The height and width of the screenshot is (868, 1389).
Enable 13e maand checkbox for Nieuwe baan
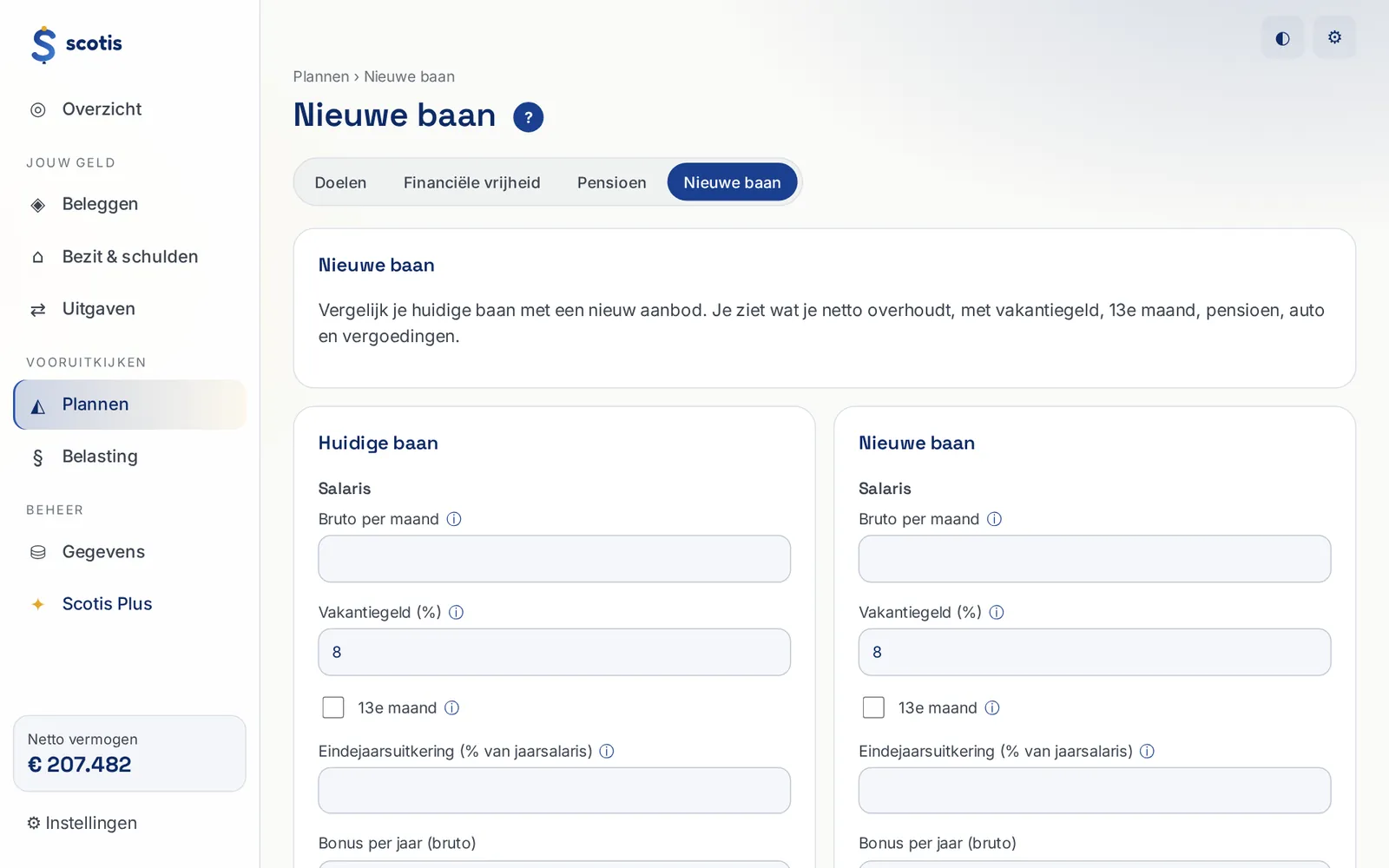[873, 707]
